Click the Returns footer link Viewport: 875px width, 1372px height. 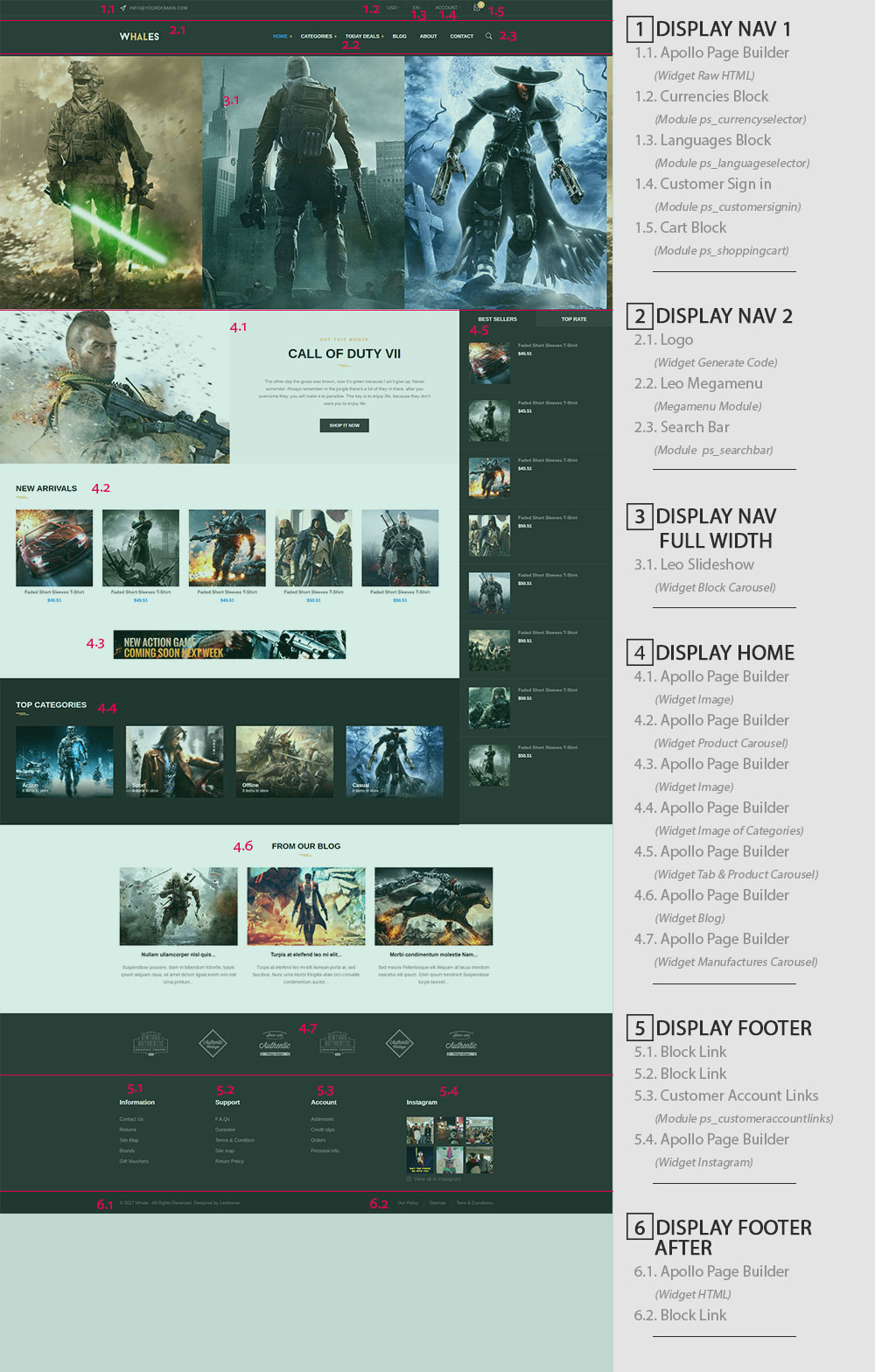(128, 1130)
